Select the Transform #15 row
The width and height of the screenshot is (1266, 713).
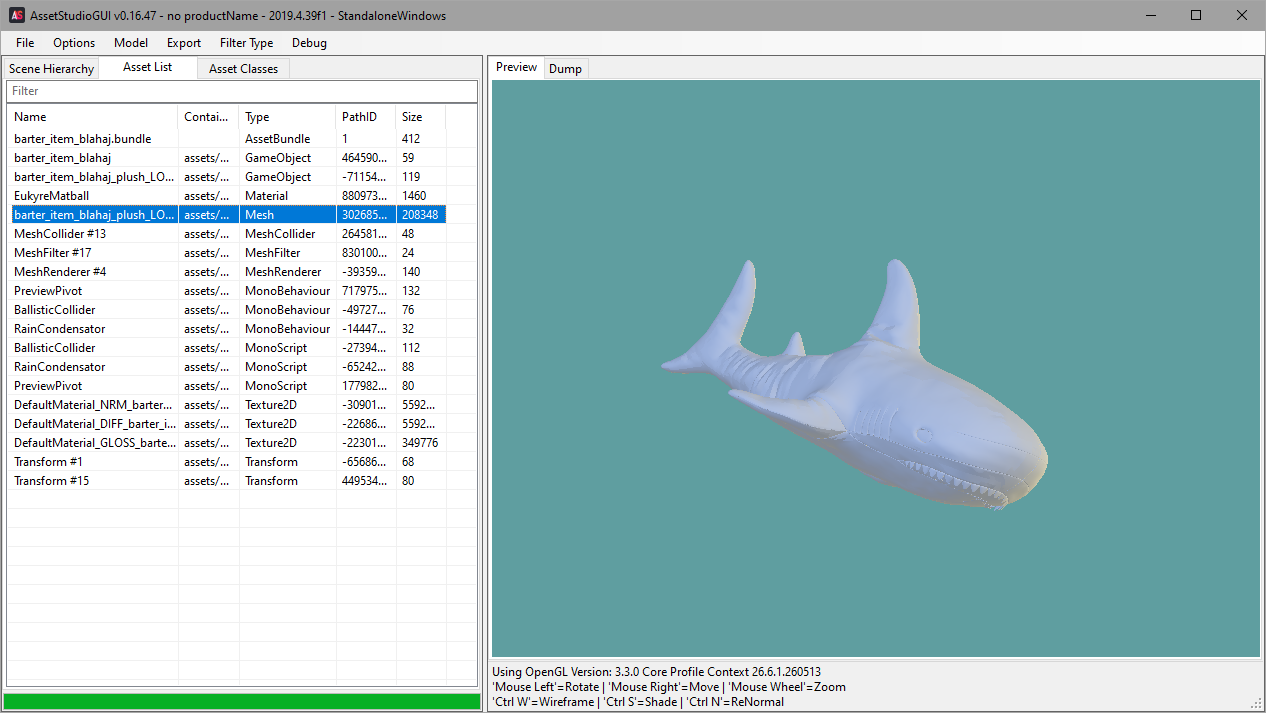click(x=227, y=481)
